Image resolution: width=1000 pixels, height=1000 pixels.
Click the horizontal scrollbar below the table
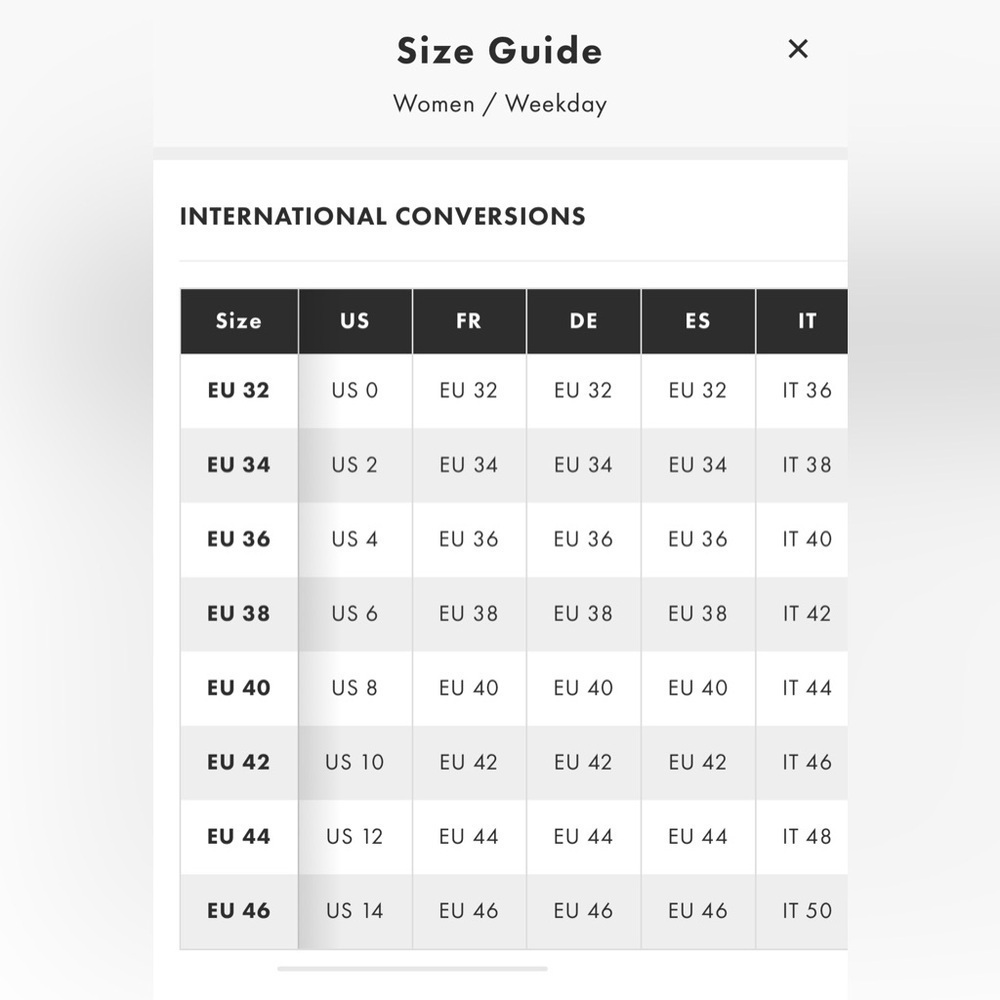tap(412, 969)
